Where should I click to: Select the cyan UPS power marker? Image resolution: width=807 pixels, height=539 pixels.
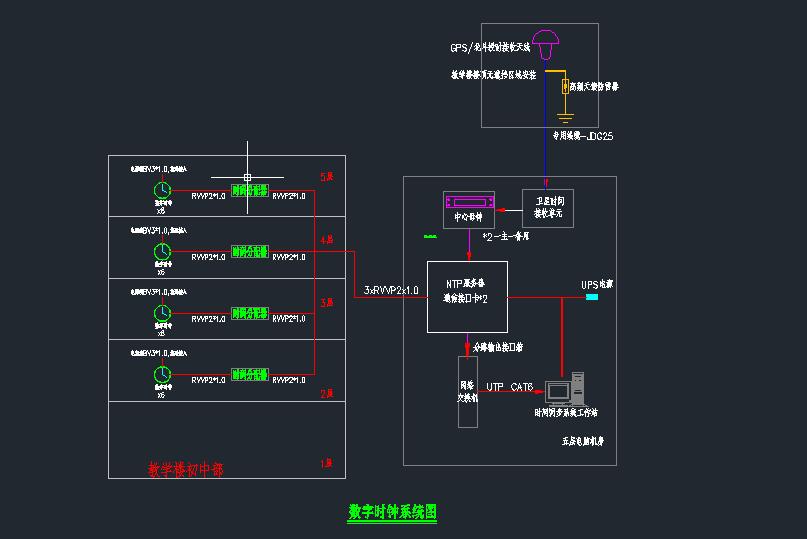pos(592,297)
